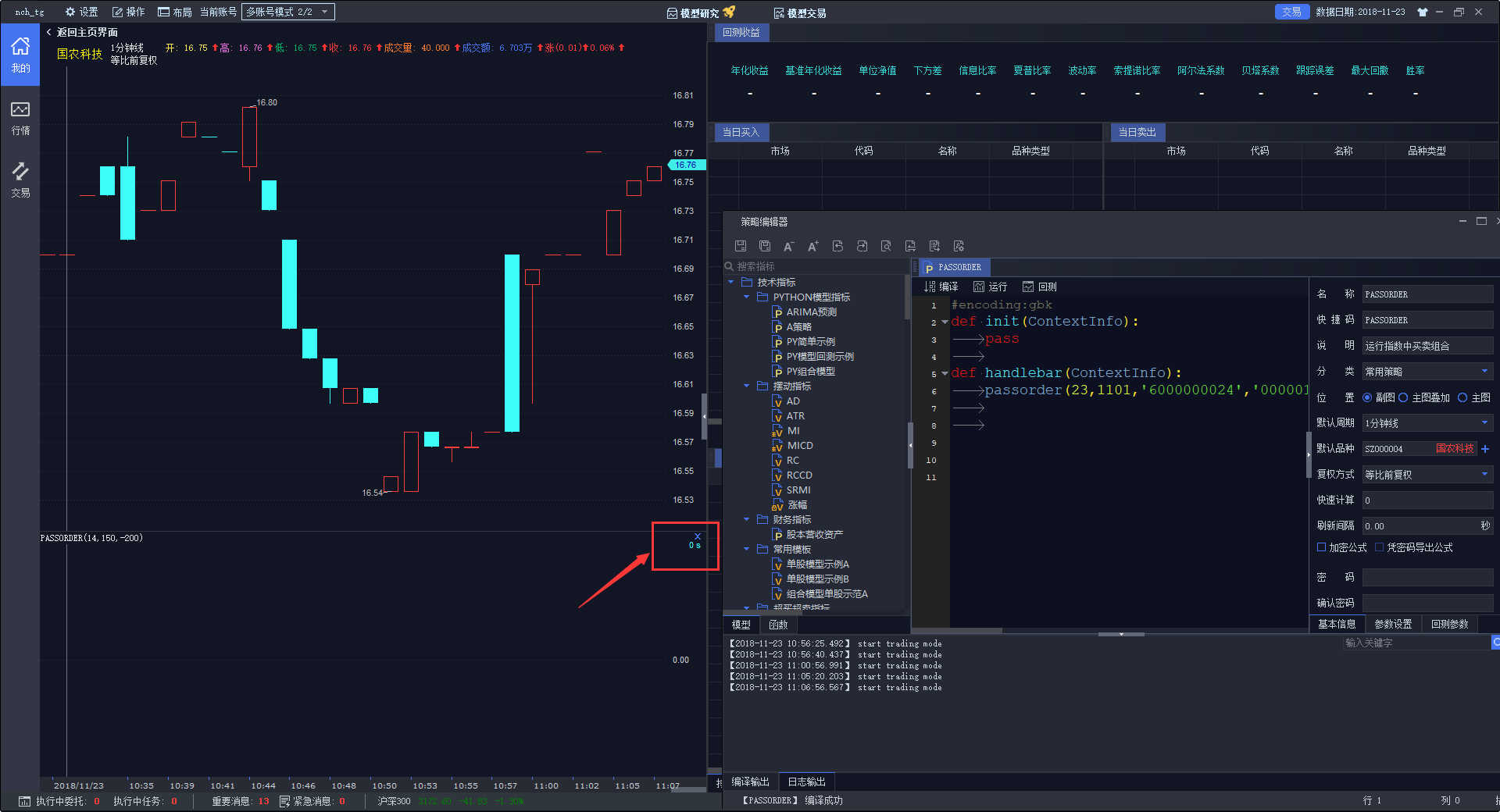Screen dimensions: 1500x812
Task: Switch to the 参数设置 tab
Action: point(1393,624)
